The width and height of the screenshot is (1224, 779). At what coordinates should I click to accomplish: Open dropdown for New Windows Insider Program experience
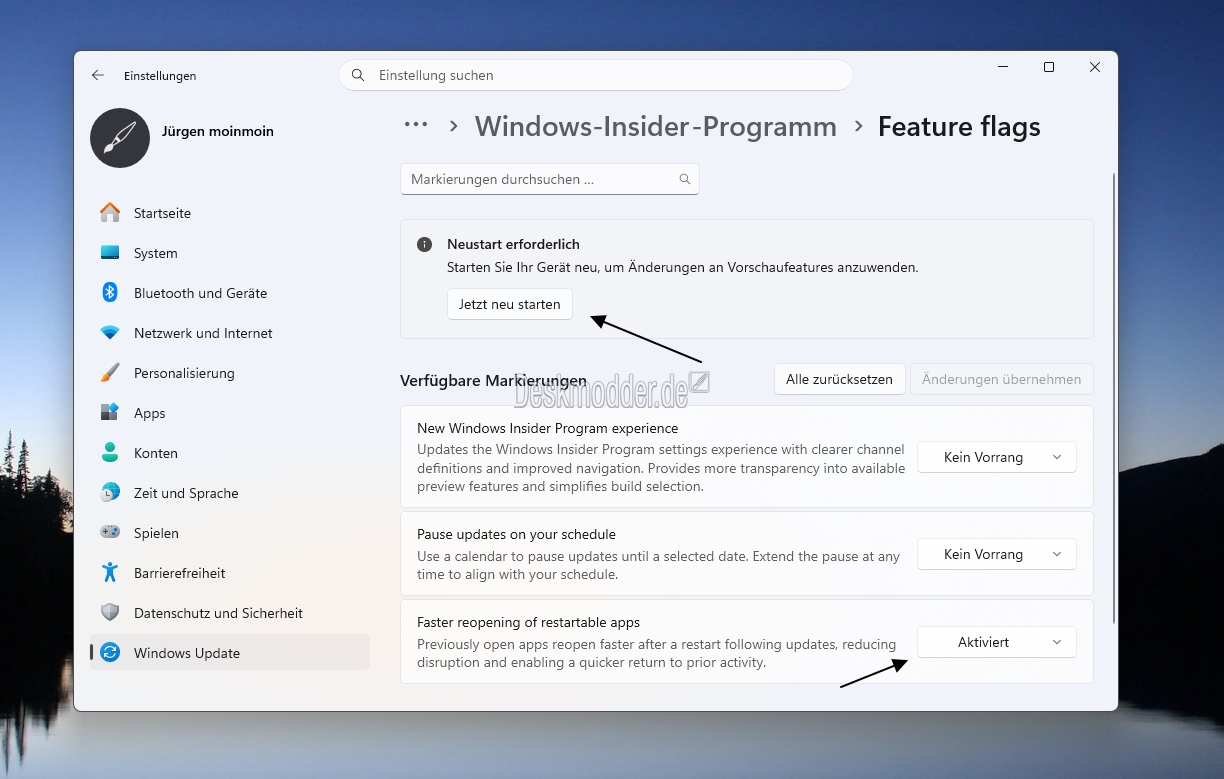(996, 457)
